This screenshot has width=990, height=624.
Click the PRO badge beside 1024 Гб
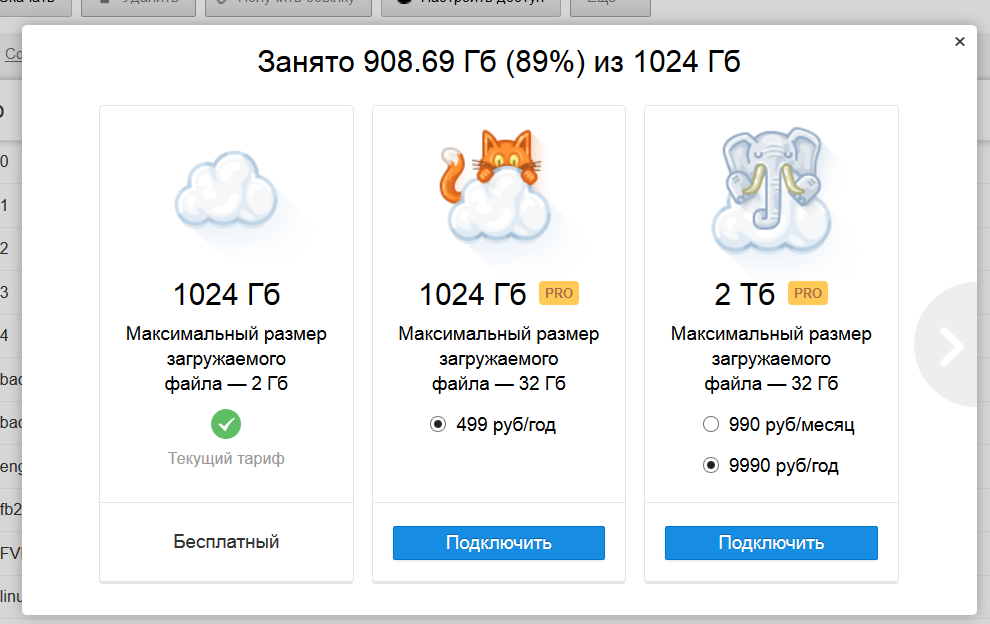click(559, 293)
